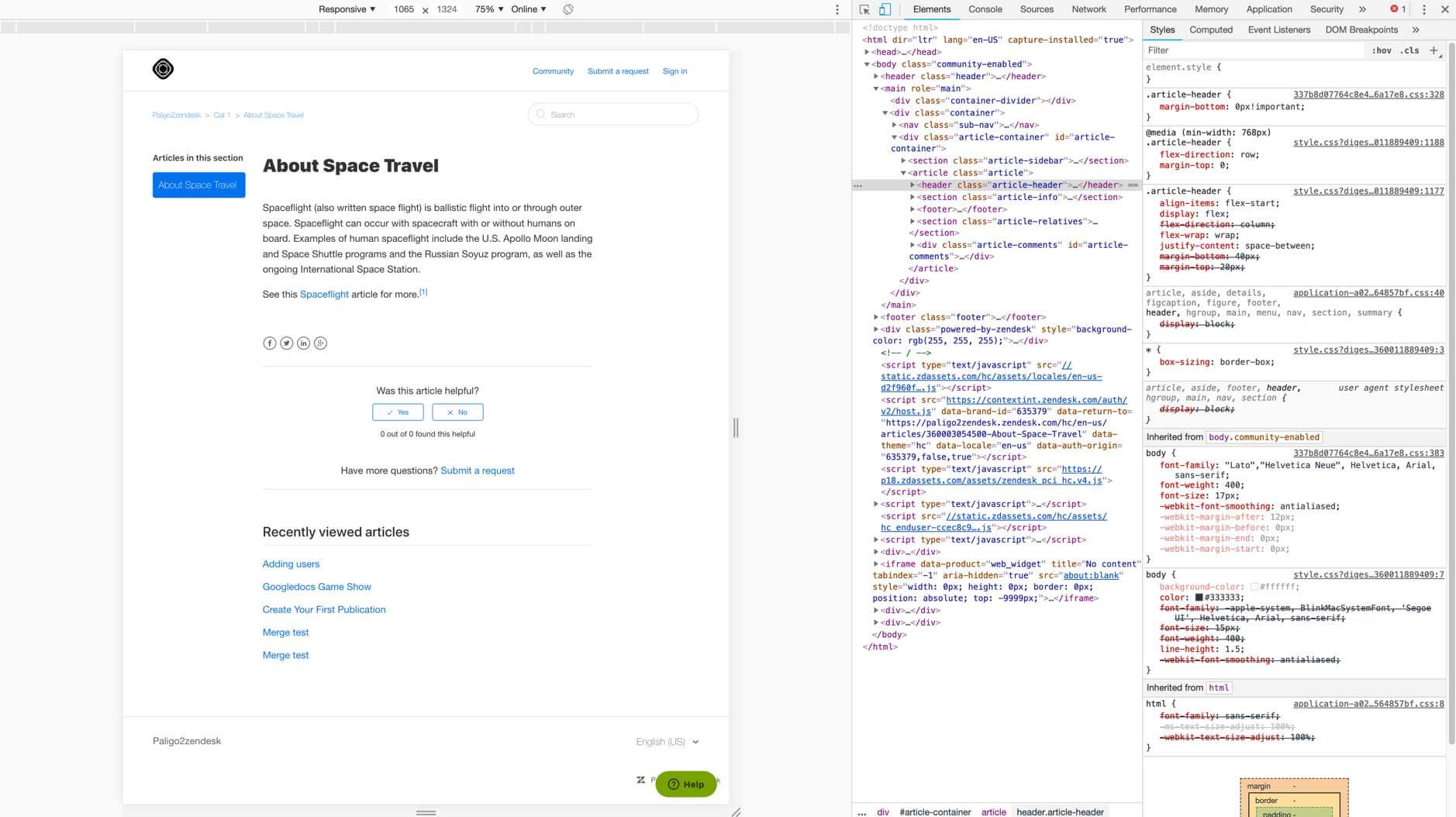Open the Spaceflight article link
Image resolution: width=1456 pixels, height=817 pixels.
325,294
